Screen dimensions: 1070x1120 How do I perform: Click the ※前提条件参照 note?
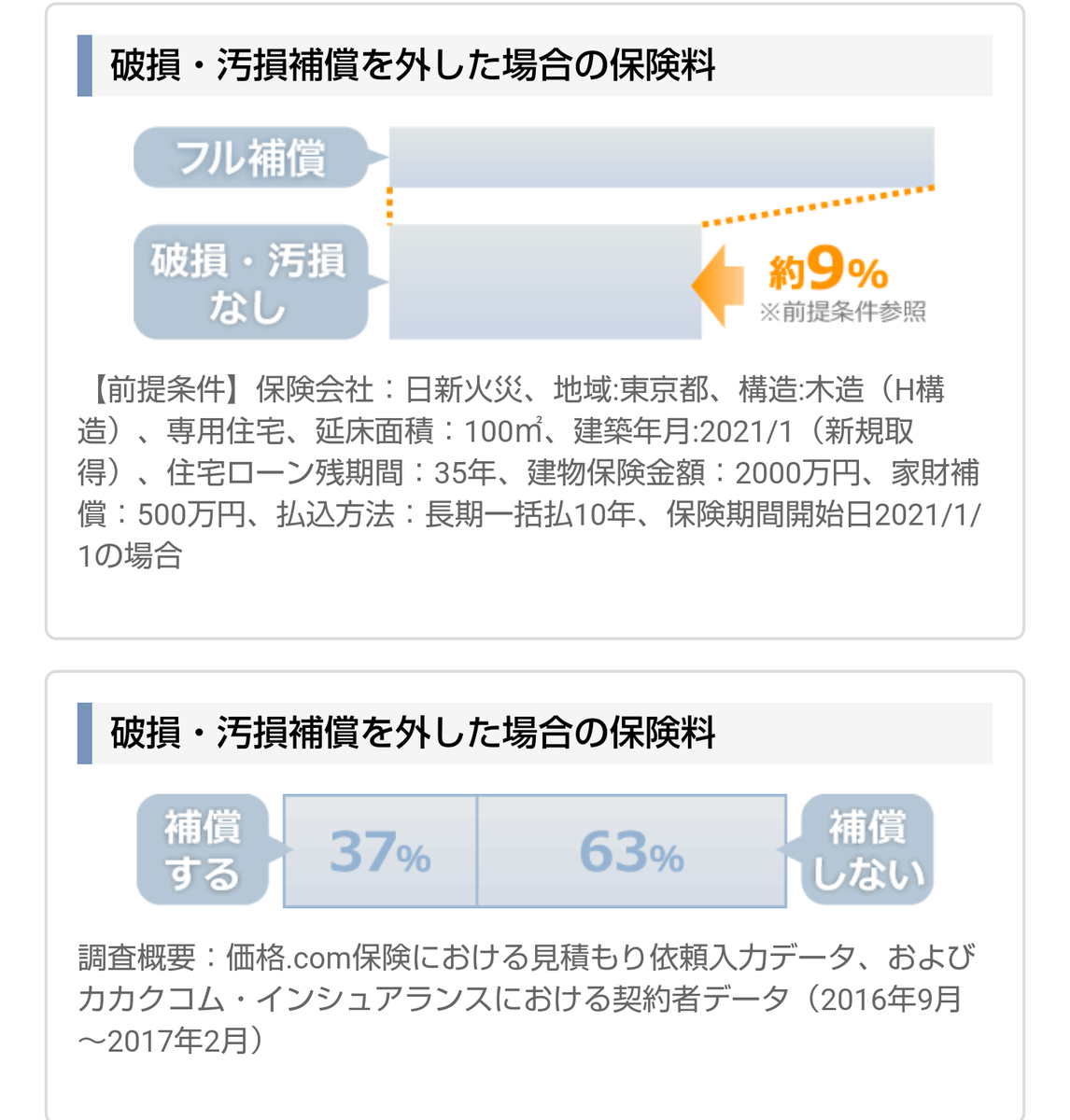pos(842,312)
